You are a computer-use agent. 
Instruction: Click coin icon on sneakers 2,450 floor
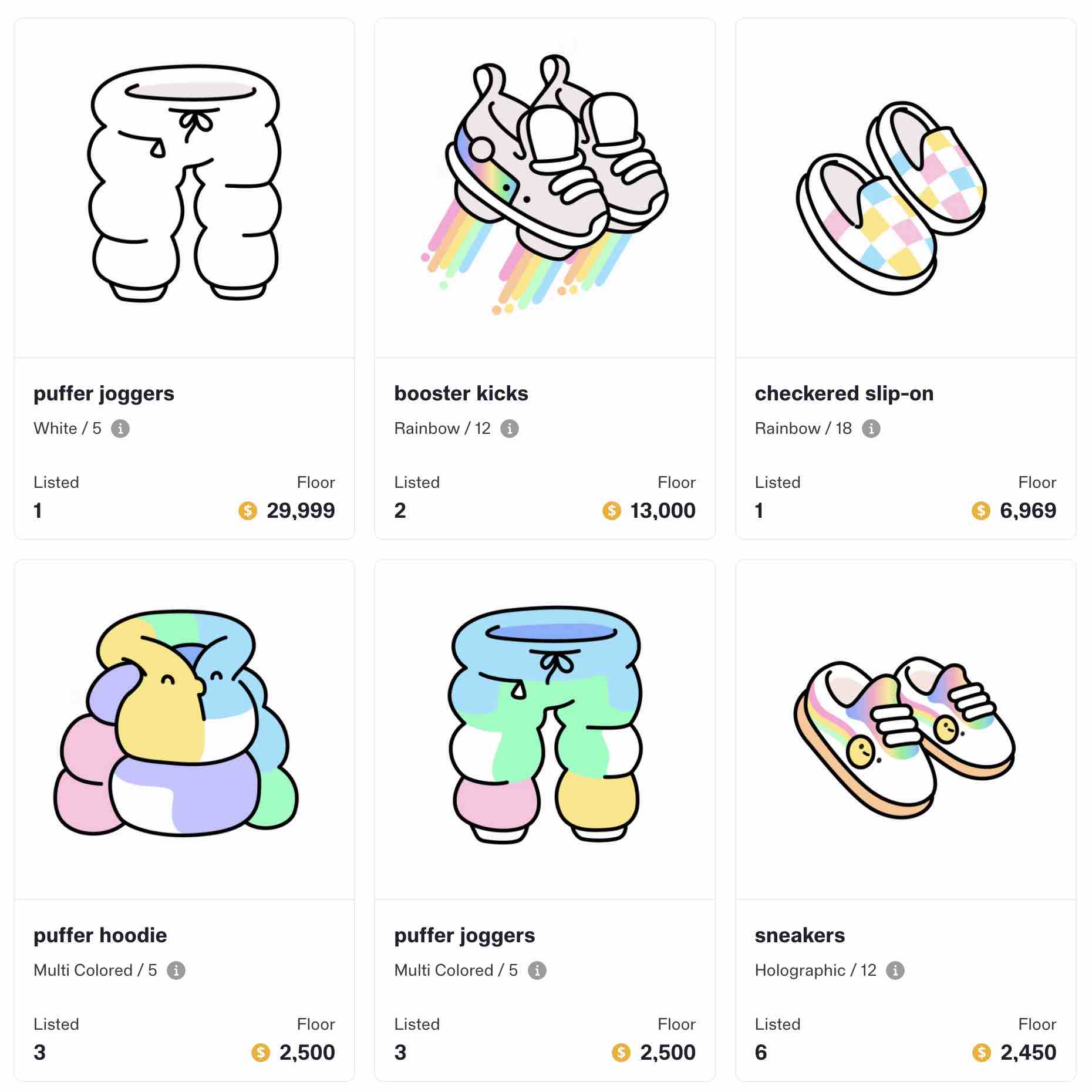[x=982, y=1053]
